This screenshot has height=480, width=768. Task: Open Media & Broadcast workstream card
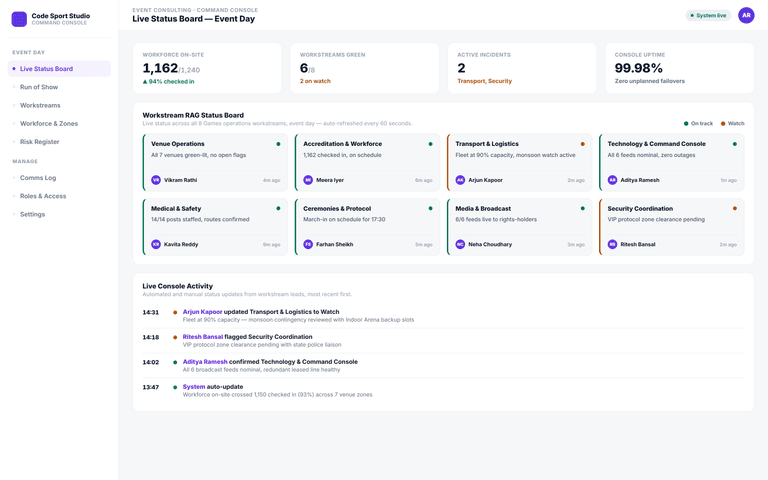[520, 227]
